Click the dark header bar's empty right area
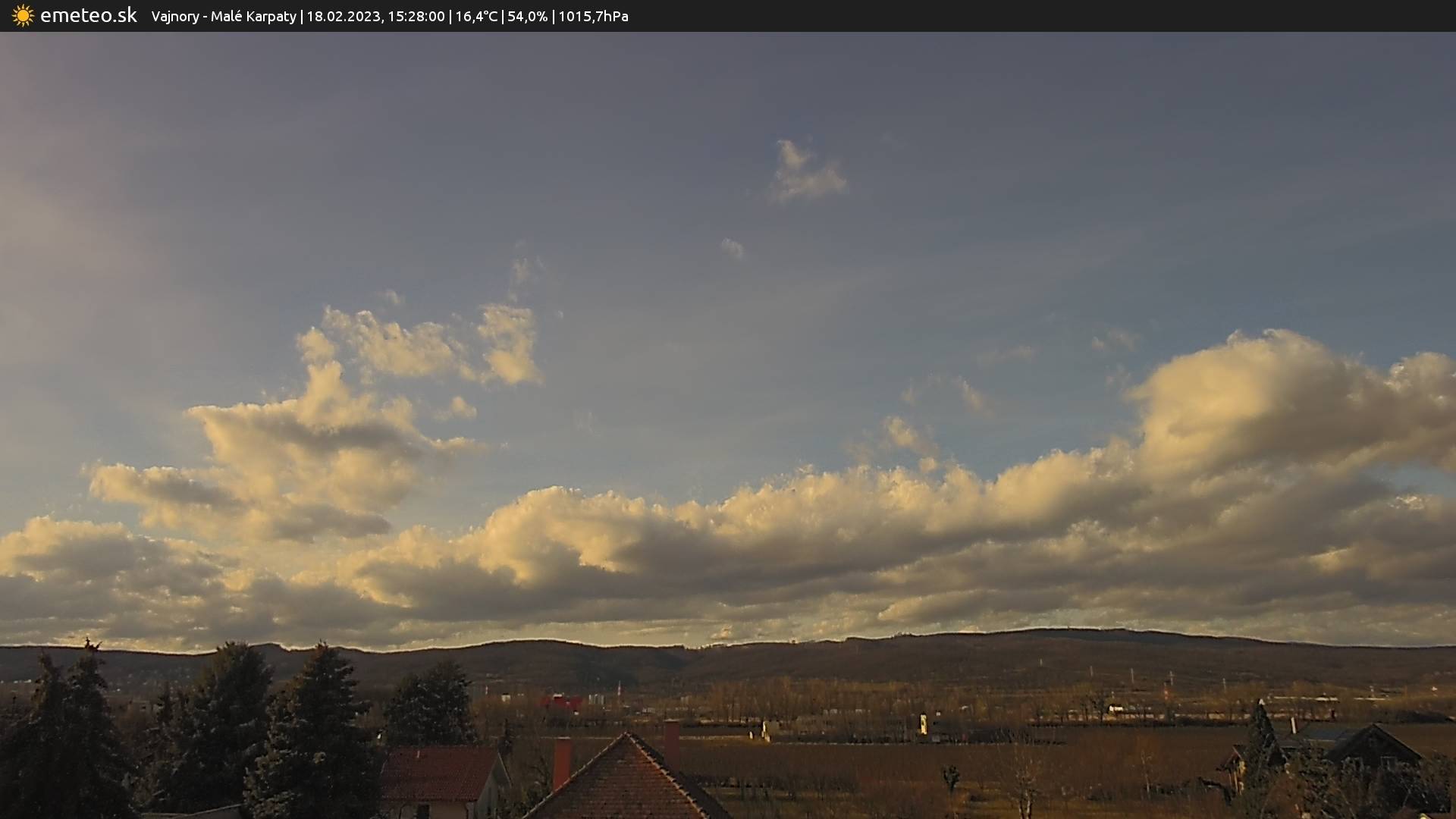The image size is (1456, 819). click(x=1062, y=16)
